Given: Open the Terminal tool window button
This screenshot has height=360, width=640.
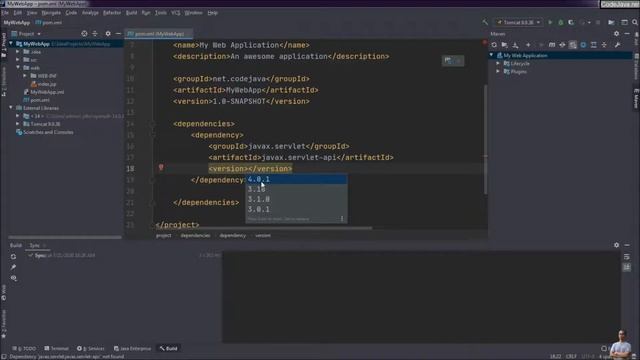Looking at the screenshot, I should coord(56,349).
